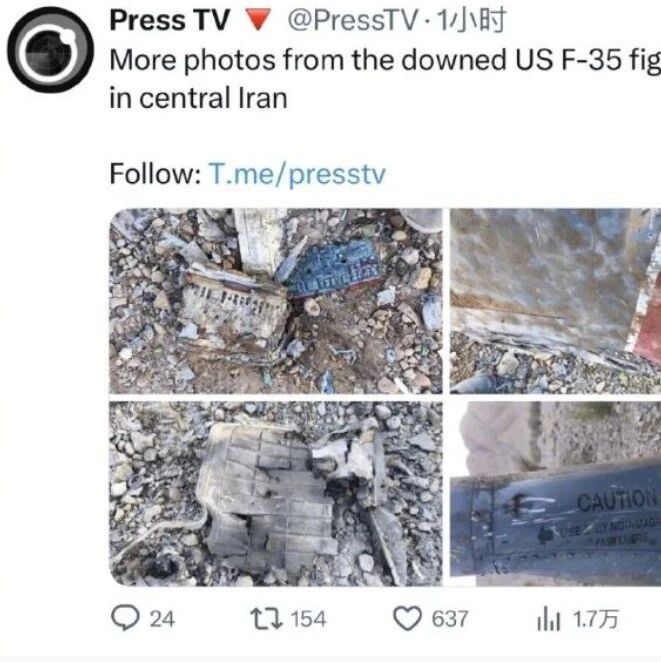Click the tweet text about the downed F-35
Screen dimensions: 661x662
pos(385,79)
